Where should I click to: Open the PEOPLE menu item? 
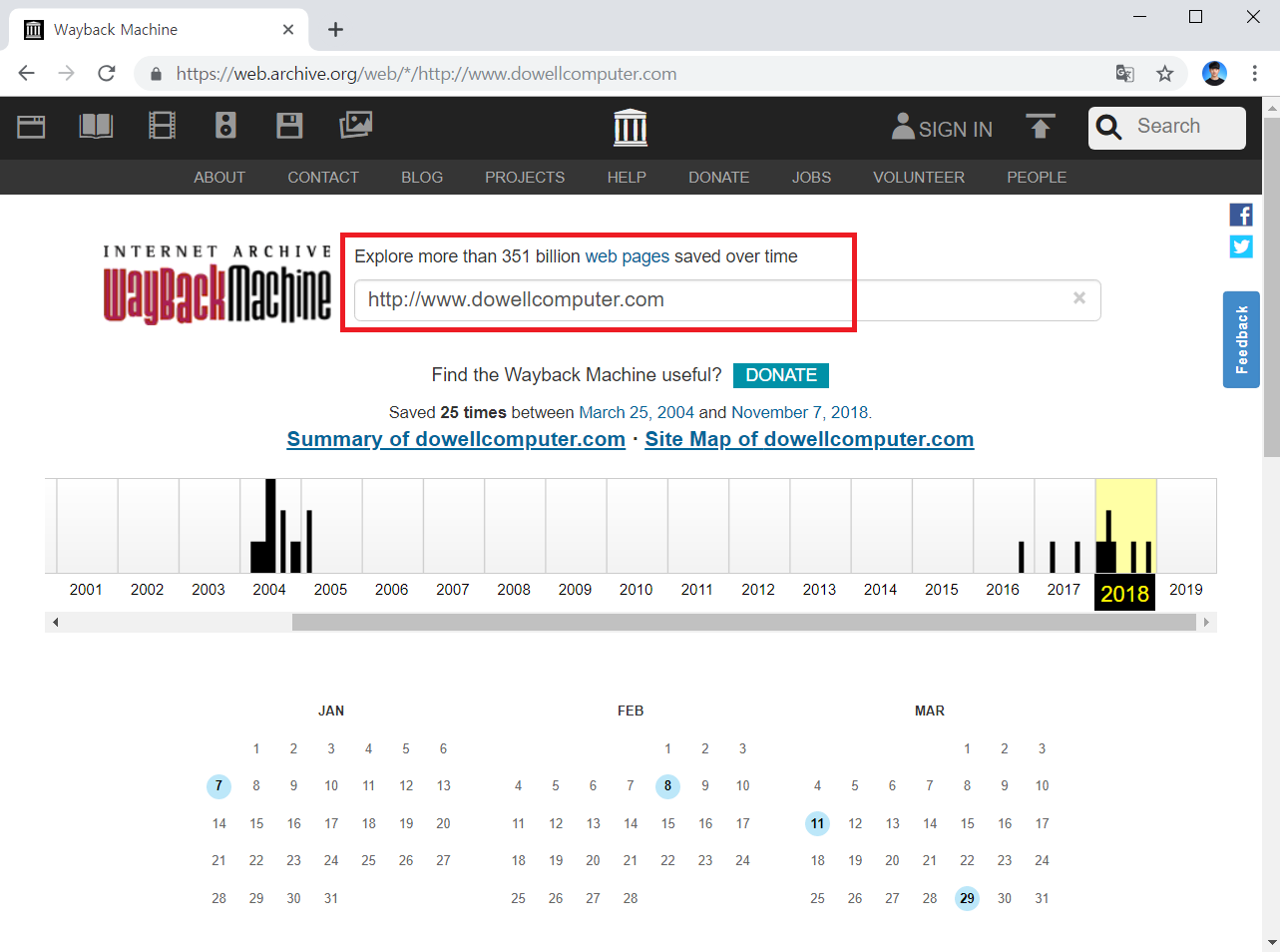coord(1037,177)
